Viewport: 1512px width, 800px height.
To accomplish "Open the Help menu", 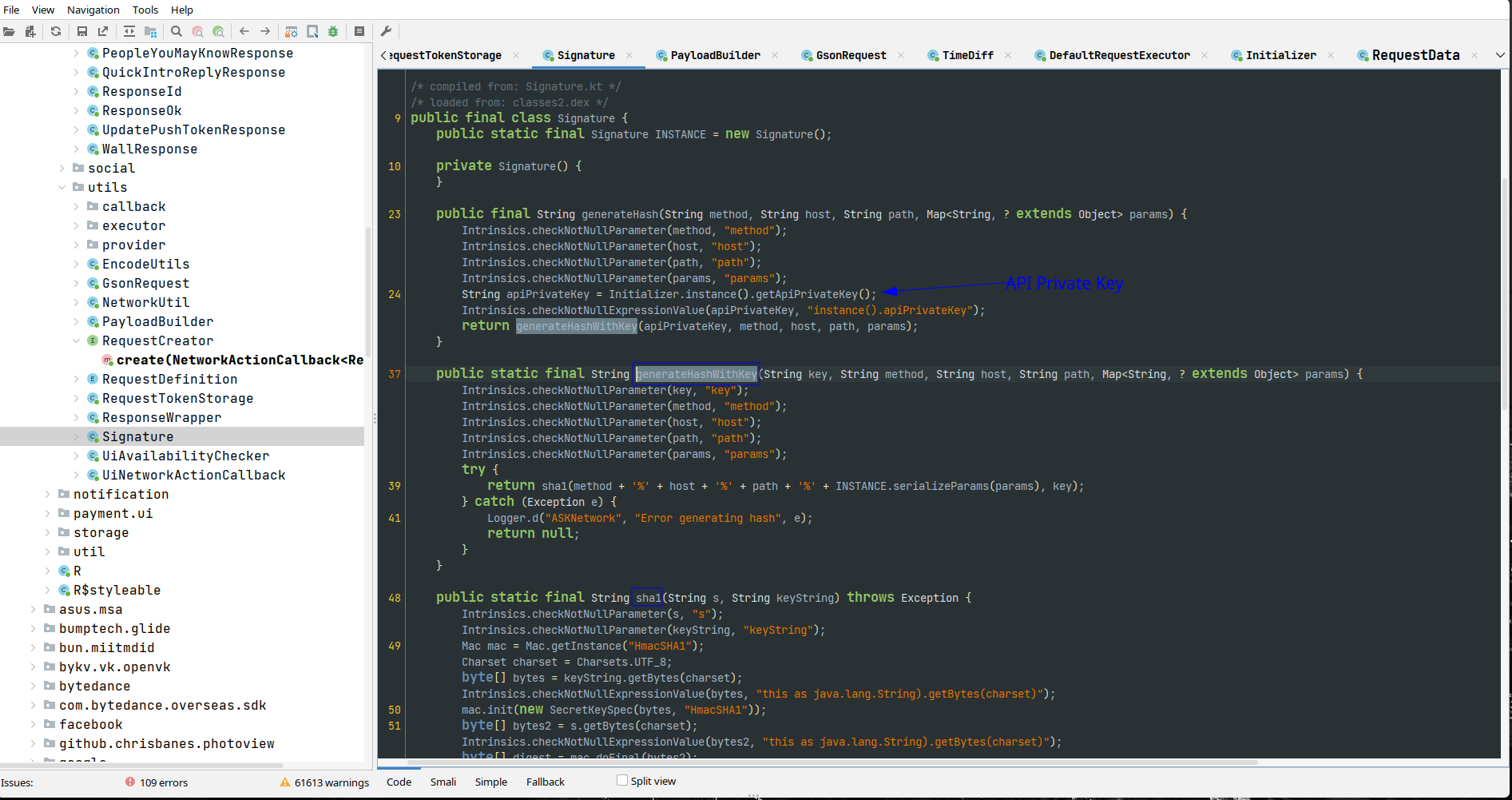I will [182, 10].
